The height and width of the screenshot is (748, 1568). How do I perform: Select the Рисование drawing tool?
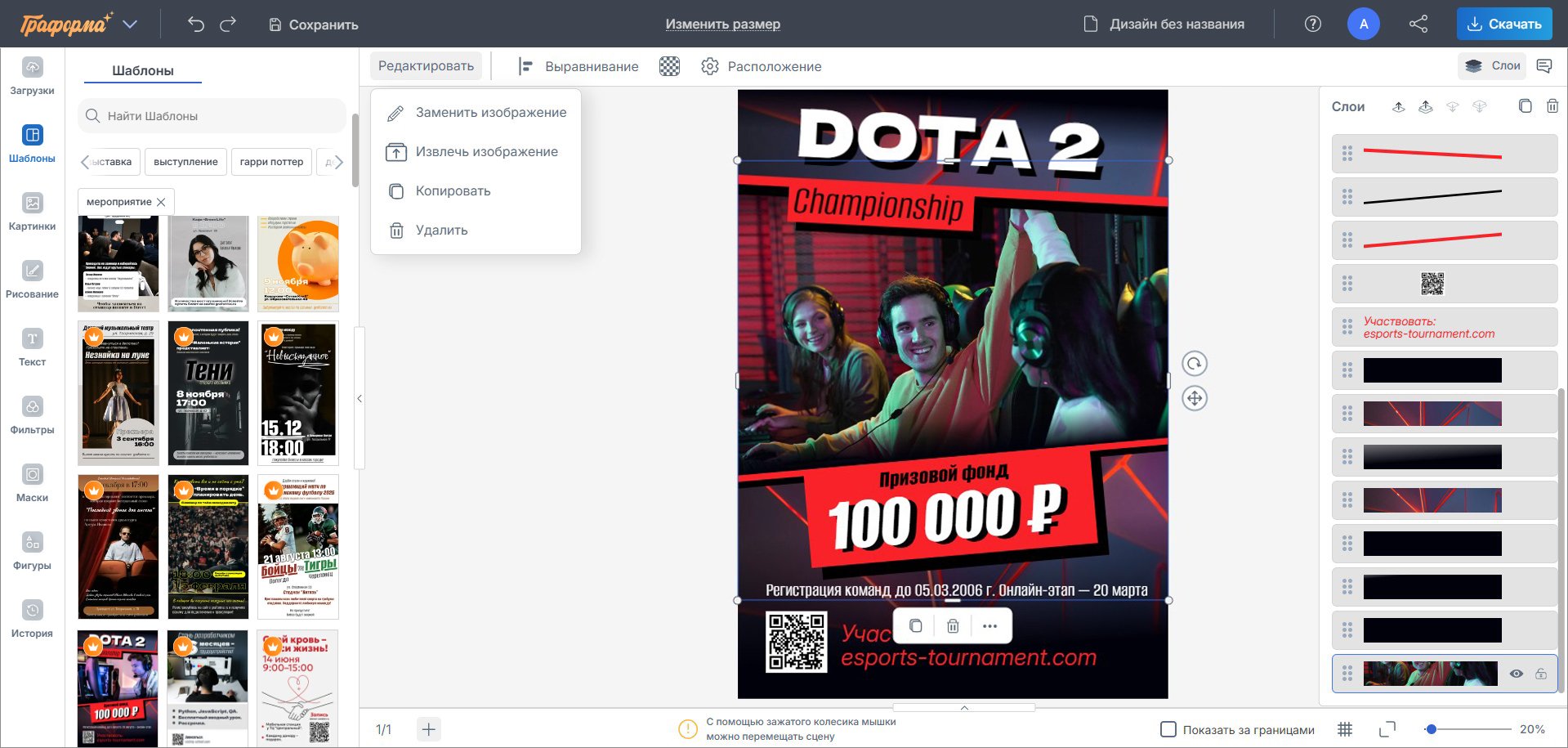pos(32,280)
